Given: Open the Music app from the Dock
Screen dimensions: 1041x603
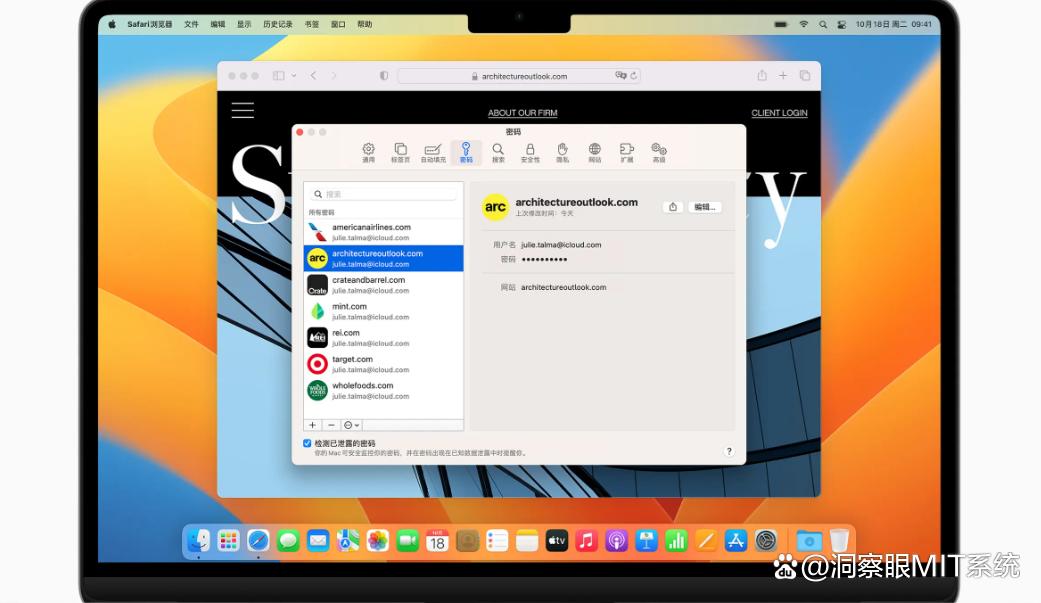Looking at the screenshot, I should (586, 541).
